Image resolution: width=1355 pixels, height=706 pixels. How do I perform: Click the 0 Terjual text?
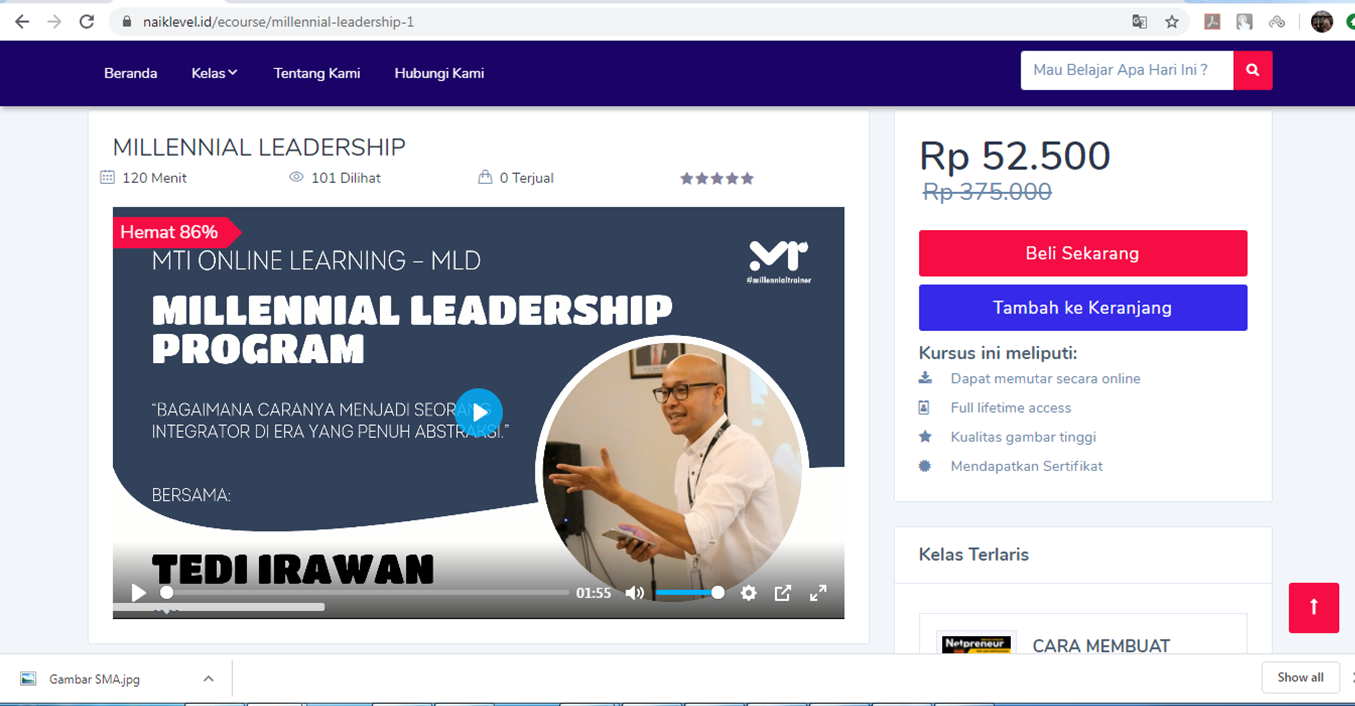point(527,178)
